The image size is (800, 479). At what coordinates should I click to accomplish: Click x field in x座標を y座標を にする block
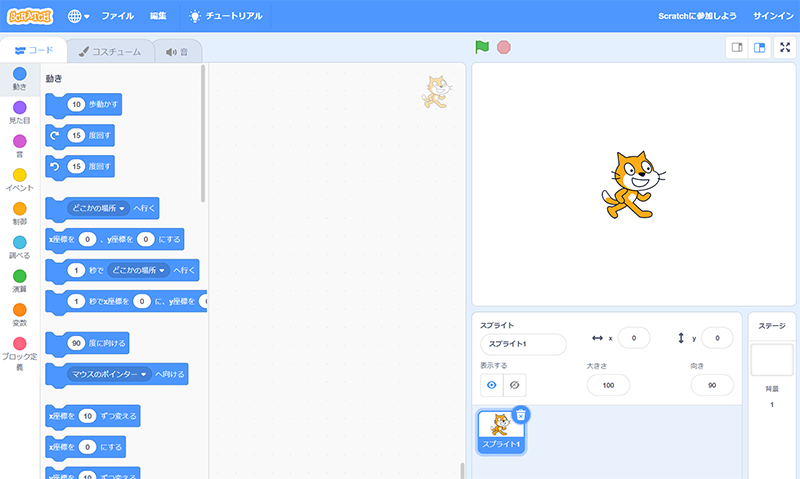click(87, 239)
